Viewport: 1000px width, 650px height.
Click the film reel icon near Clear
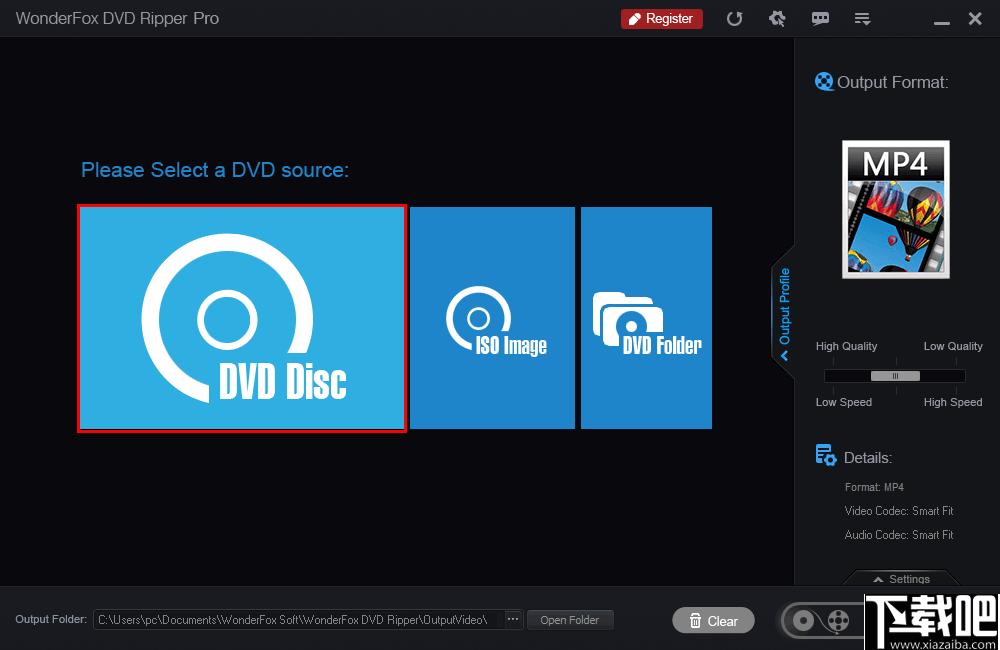(x=838, y=620)
